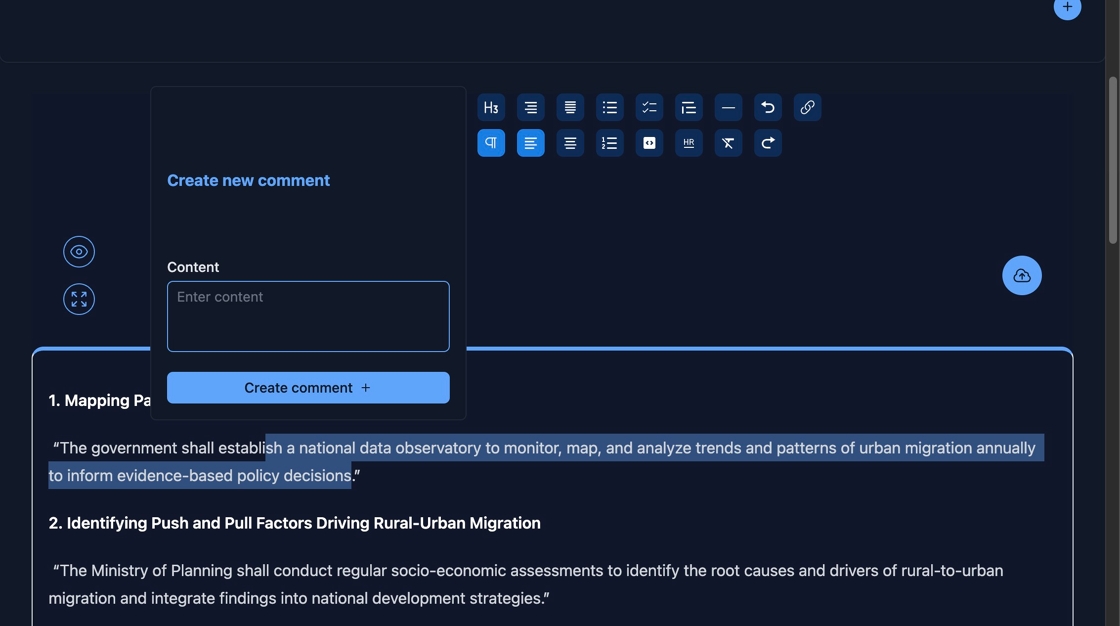Align text to the right
The image size is (1120, 626).
tap(530, 108)
